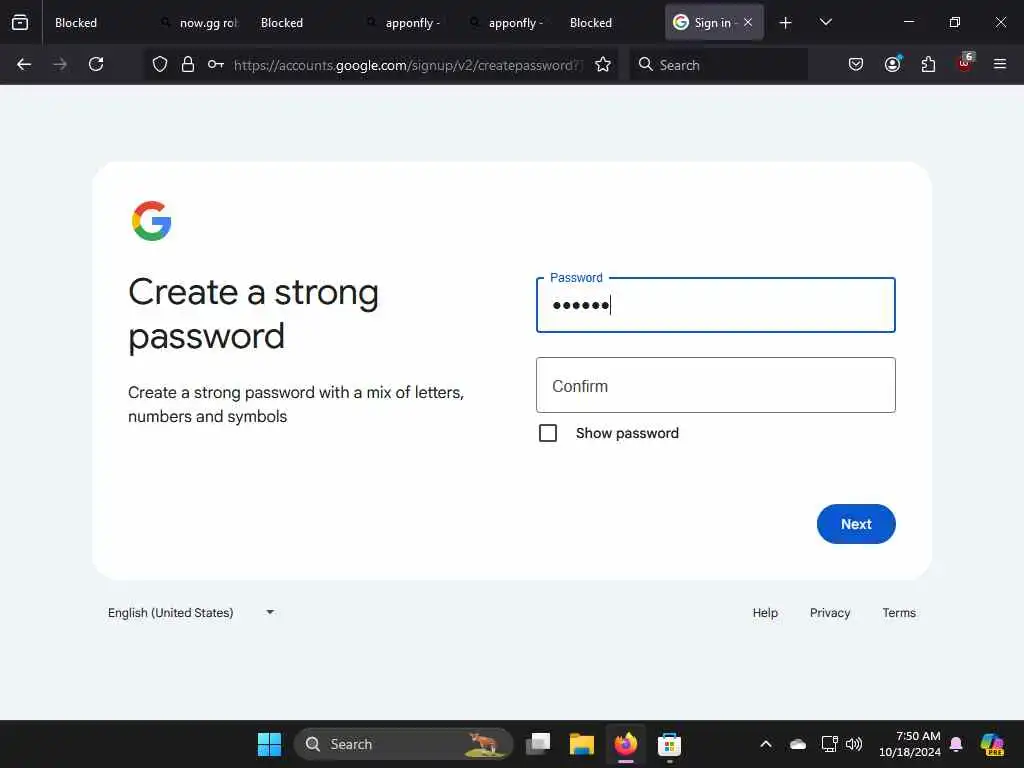This screenshot has width=1024, height=768.
Task: Open the Copilot icon in the taskbar
Action: coord(992,744)
